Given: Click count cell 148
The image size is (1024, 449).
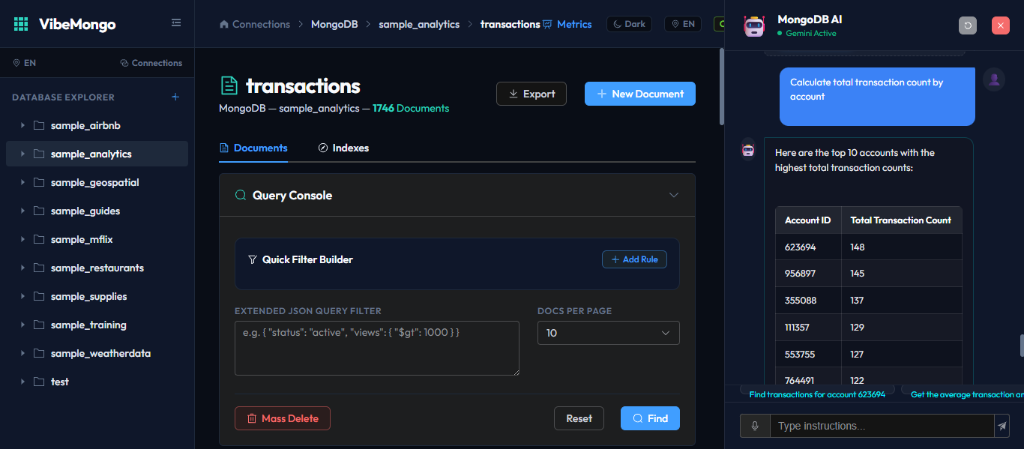Looking at the screenshot, I should (901, 247).
